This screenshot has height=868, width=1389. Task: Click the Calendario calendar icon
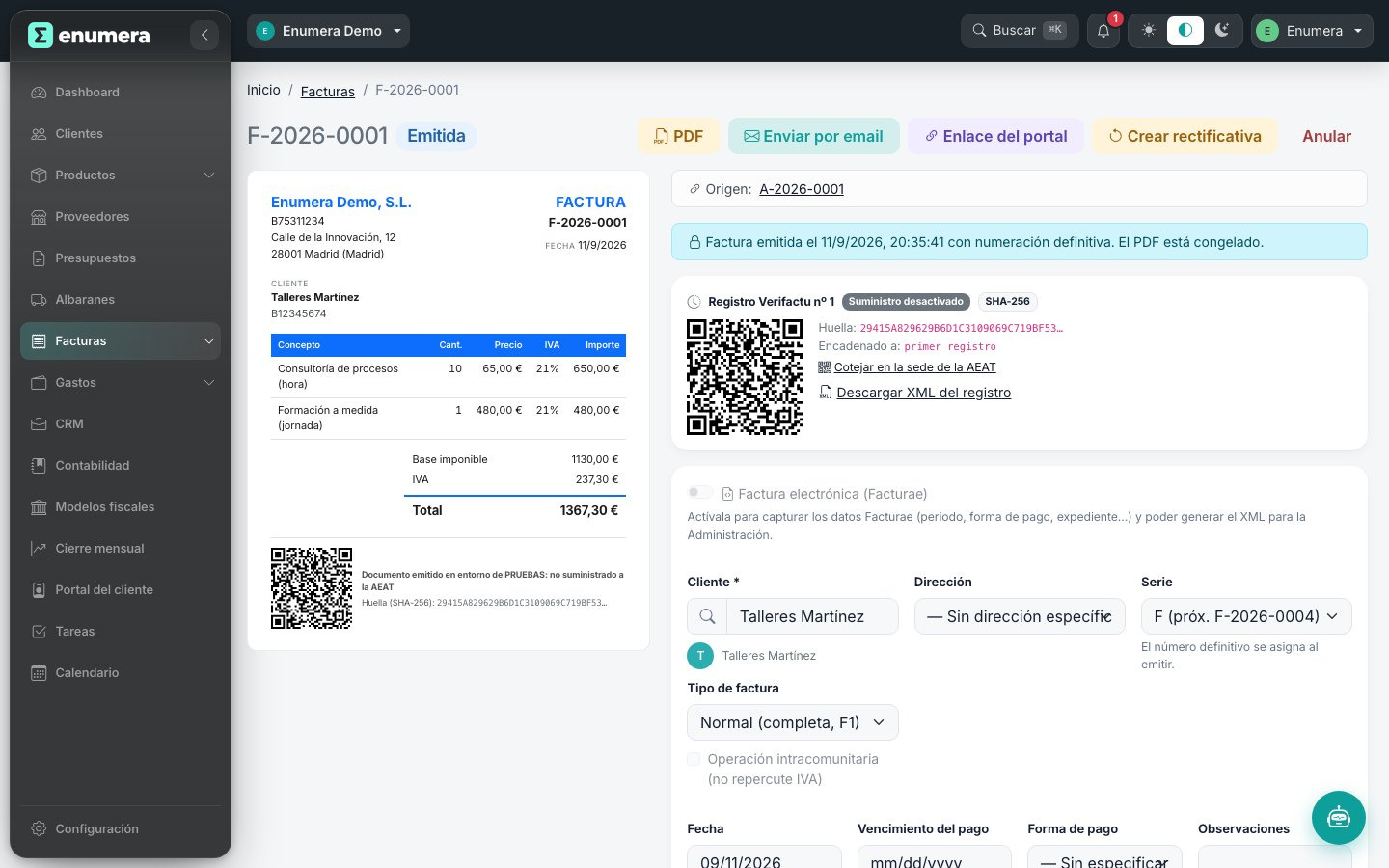tap(39, 673)
